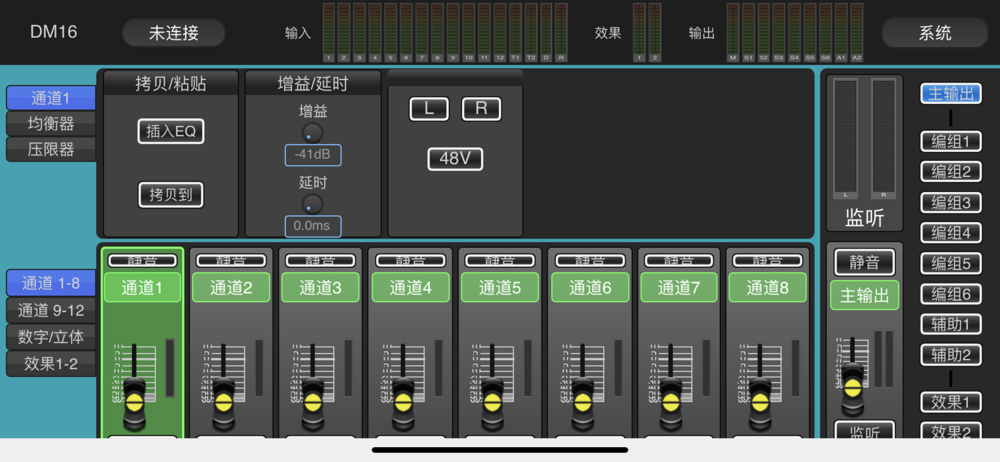Click the 通道3 fader knob
Screen dimensions: 1000x462
pos(312,402)
